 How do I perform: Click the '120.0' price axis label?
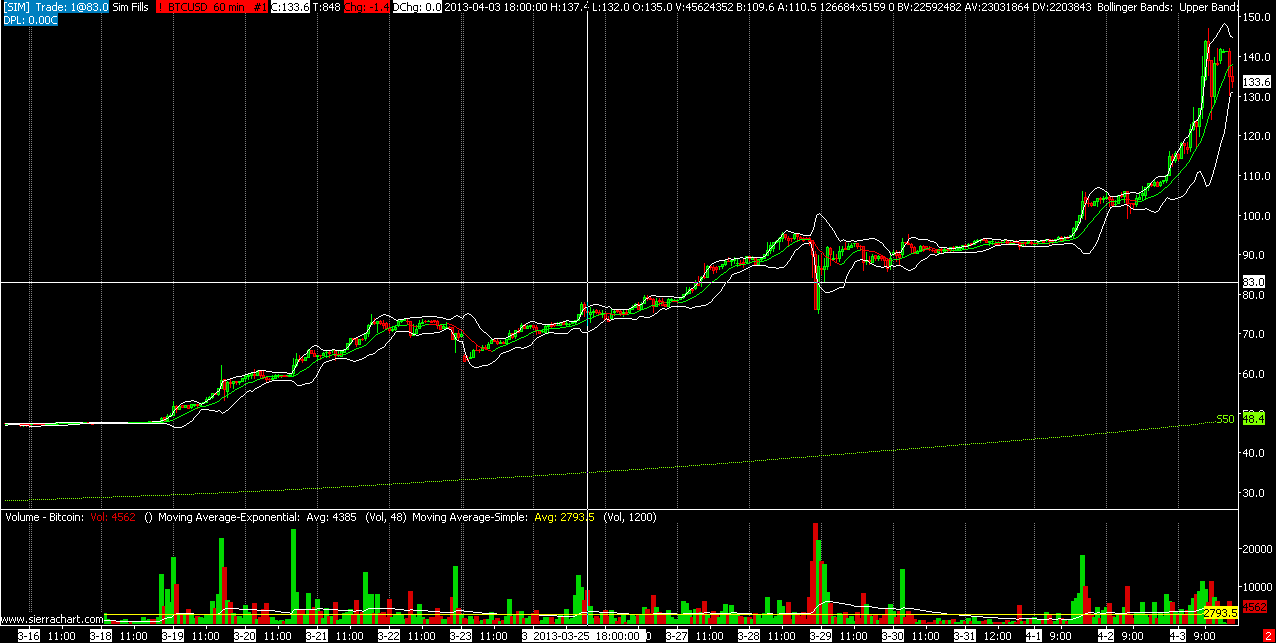pos(1256,136)
